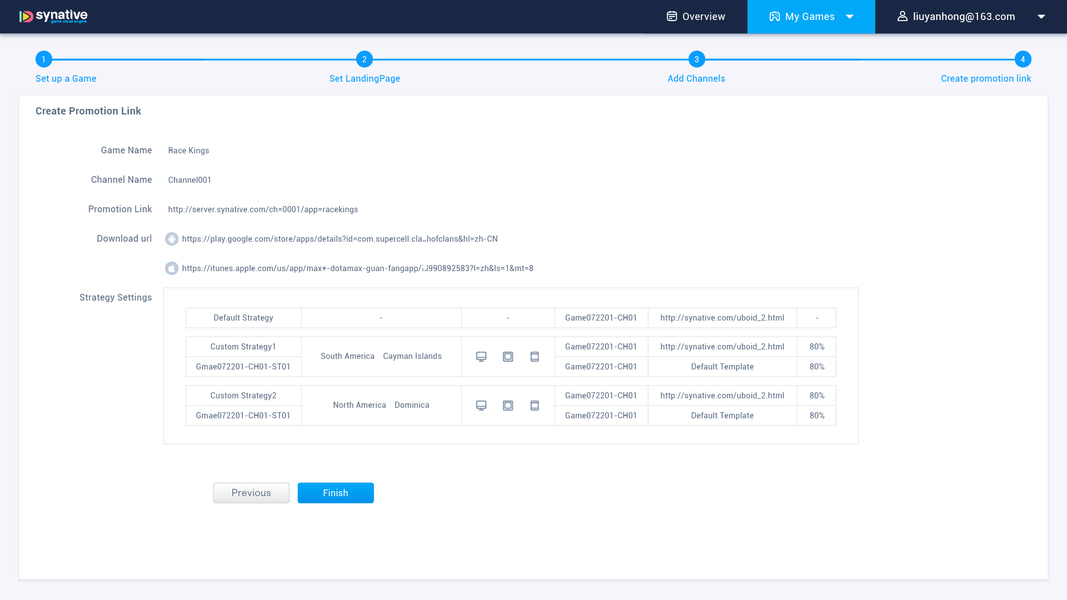Click the Create Promotion Link heading
Viewport: 1067px width, 600px height.
(x=88, y=111)
